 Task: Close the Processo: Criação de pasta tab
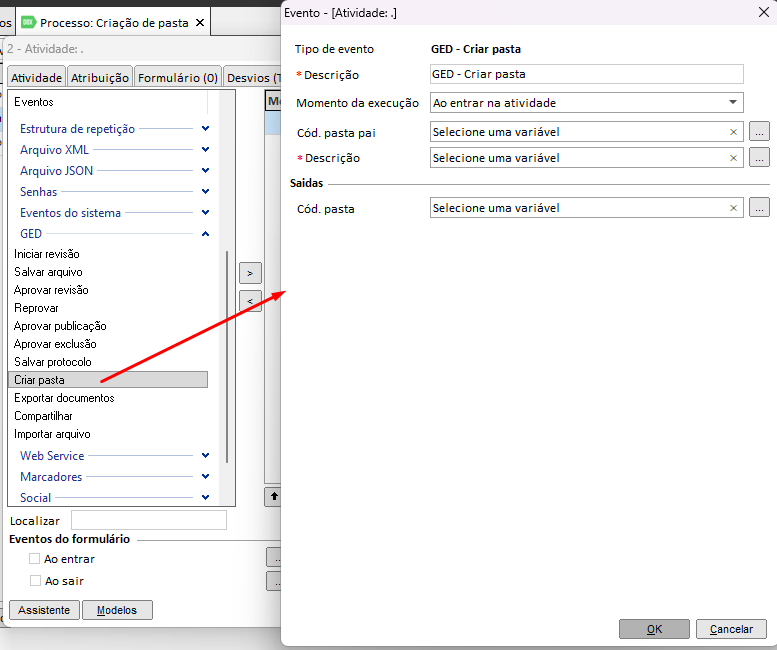200,23
